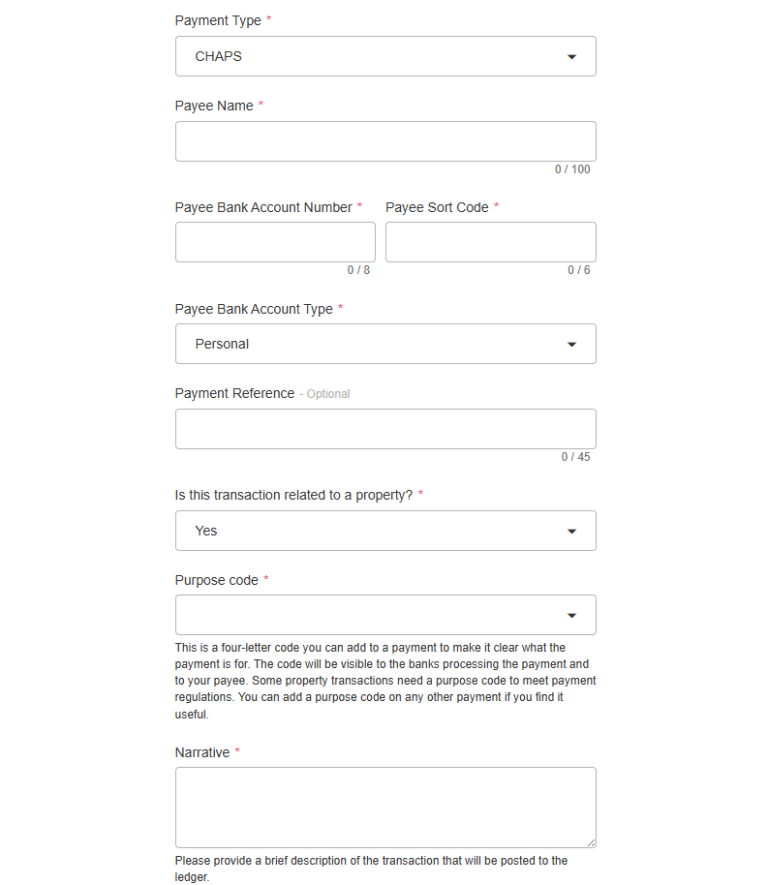
Task: Open the property-related dropdown showing Yes
Action: [370, 531]
